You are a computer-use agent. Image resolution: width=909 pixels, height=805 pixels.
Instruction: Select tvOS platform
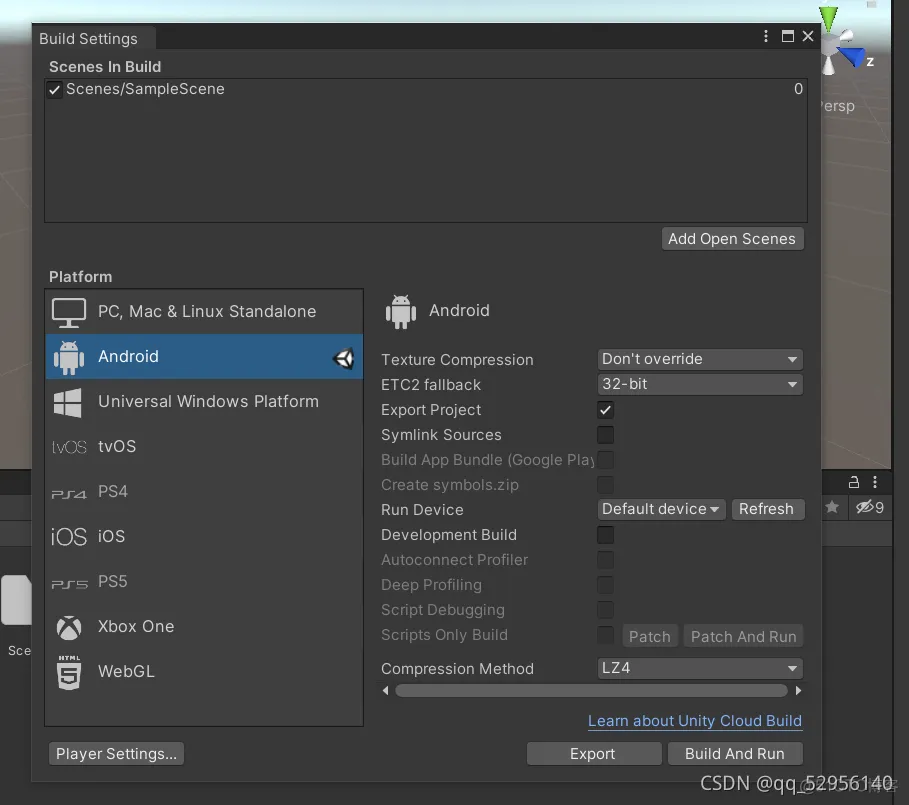point(204,446)
